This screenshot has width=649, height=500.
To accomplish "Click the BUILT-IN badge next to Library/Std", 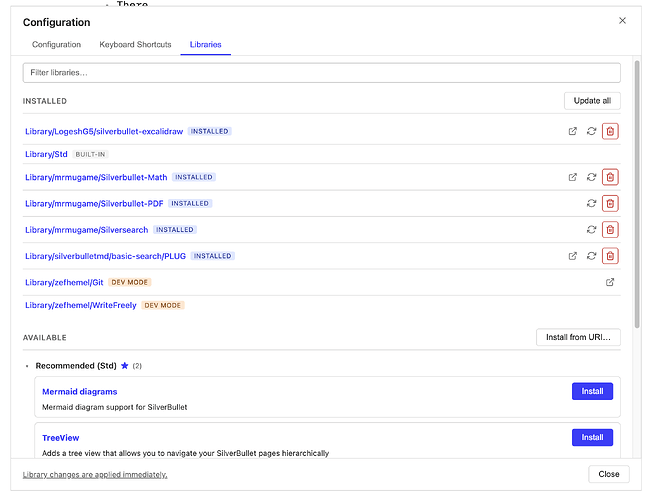I will click(x=90, y=154).
